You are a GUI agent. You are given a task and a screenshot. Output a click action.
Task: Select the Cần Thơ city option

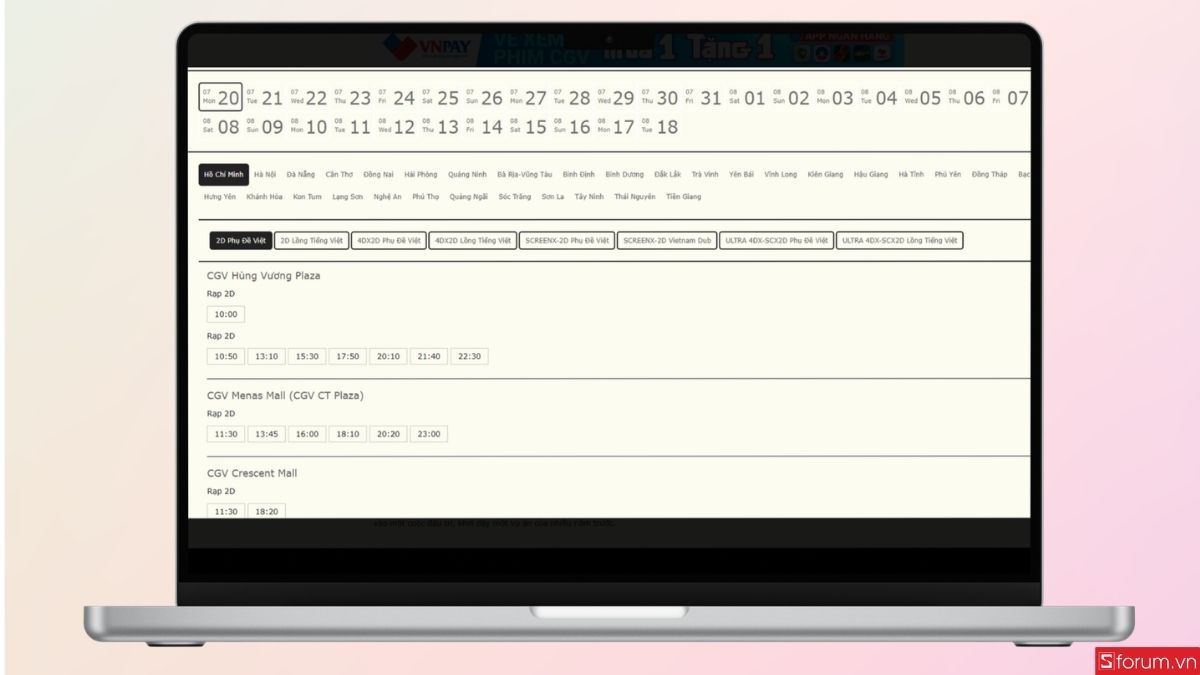pos(339,174)
